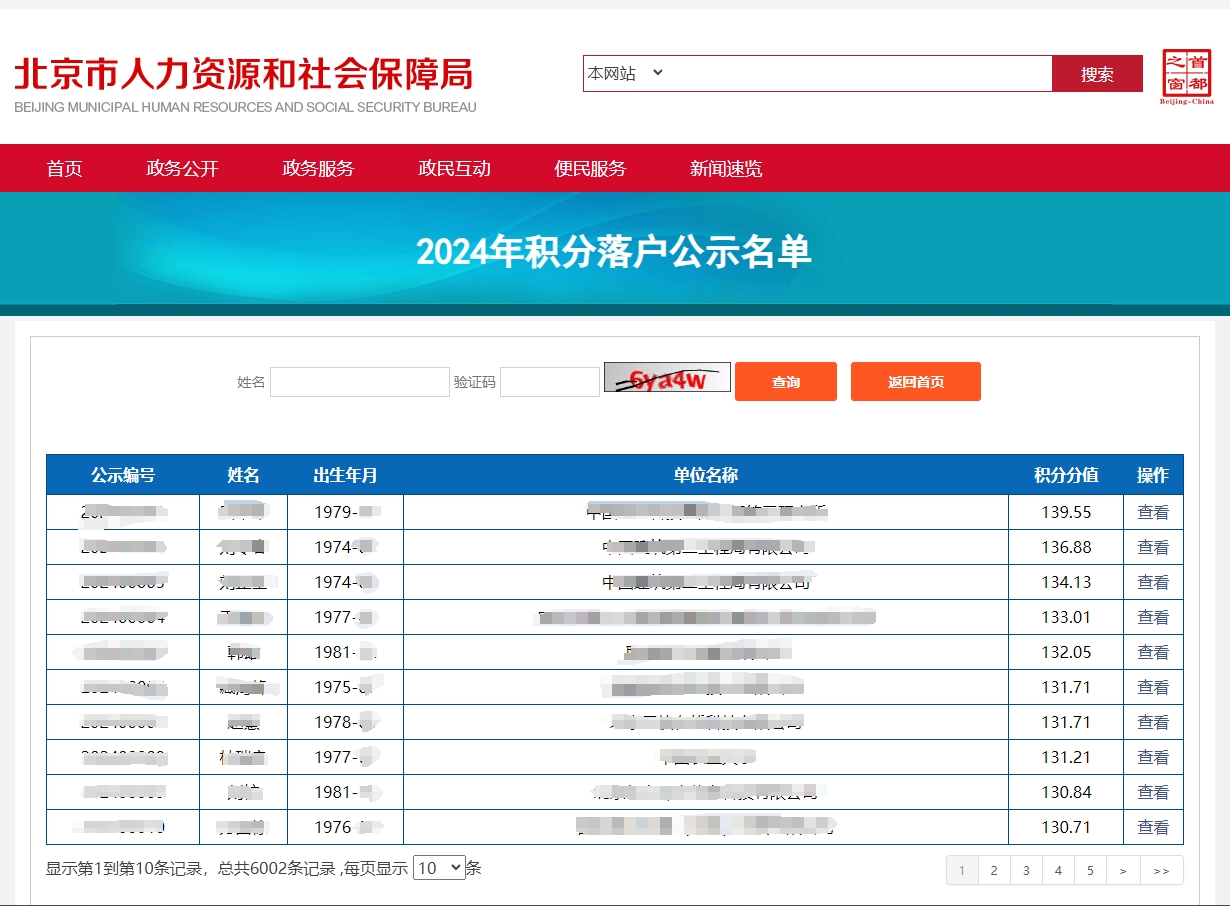Click 查看 for the 139.55 score row

click(1153, 512)
